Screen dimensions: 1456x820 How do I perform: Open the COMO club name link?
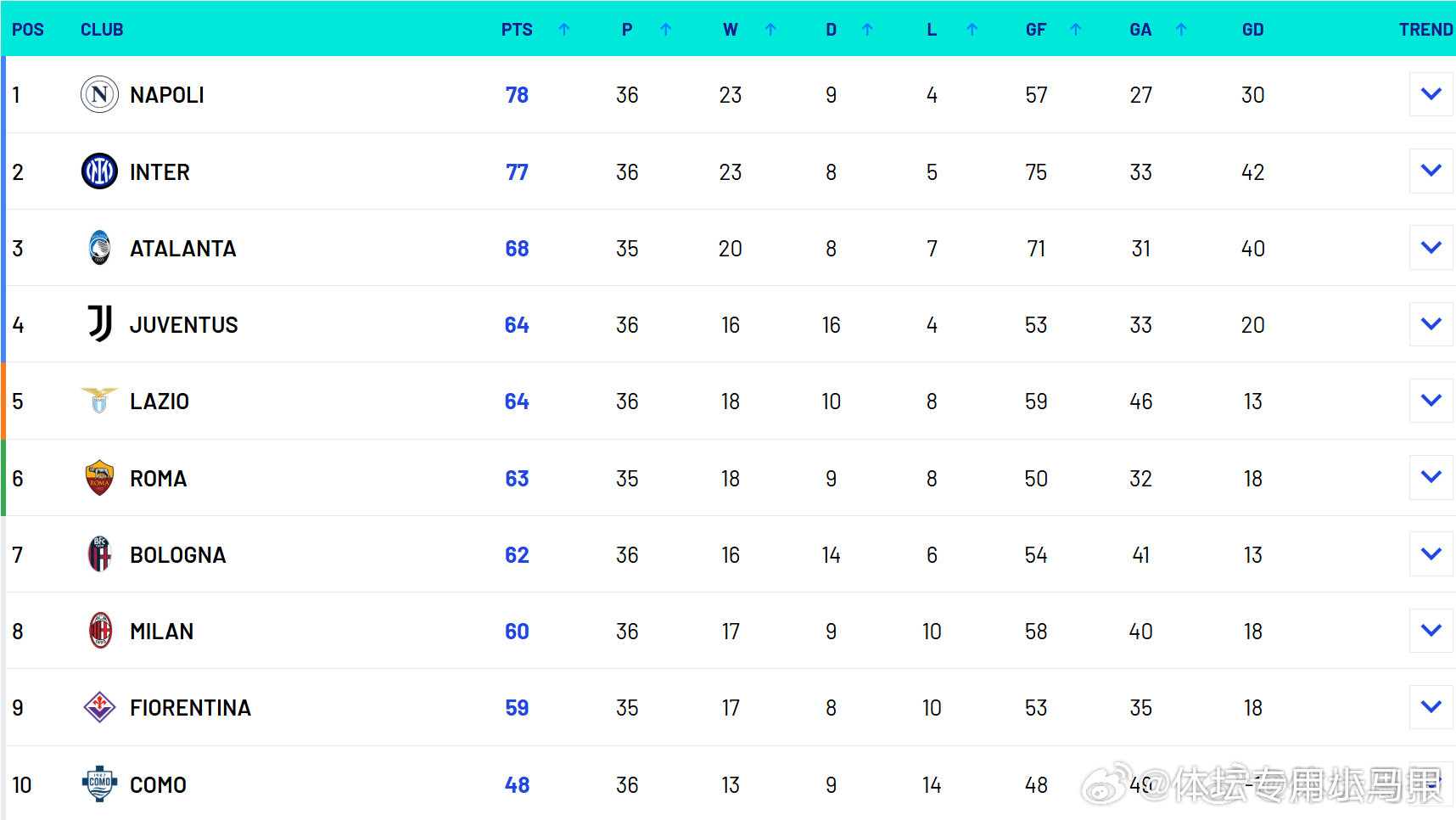[158, 785]
